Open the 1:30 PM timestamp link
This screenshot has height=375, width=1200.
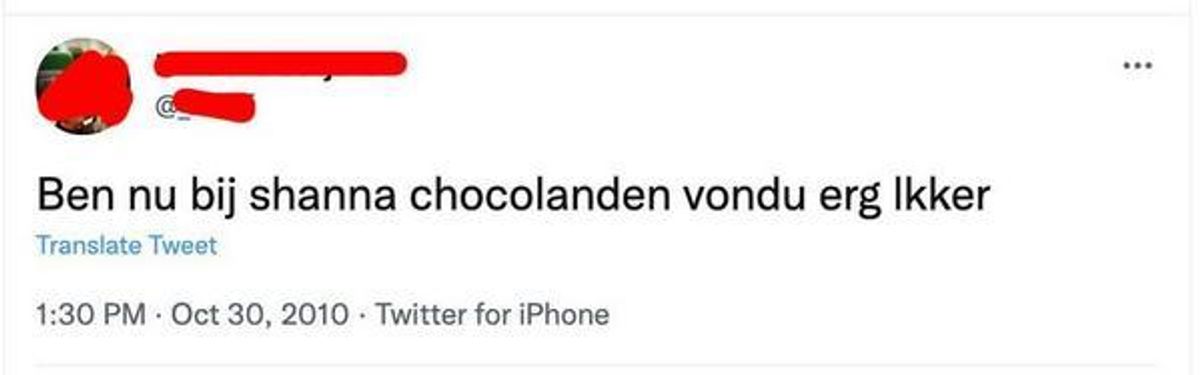pos(91,316)
